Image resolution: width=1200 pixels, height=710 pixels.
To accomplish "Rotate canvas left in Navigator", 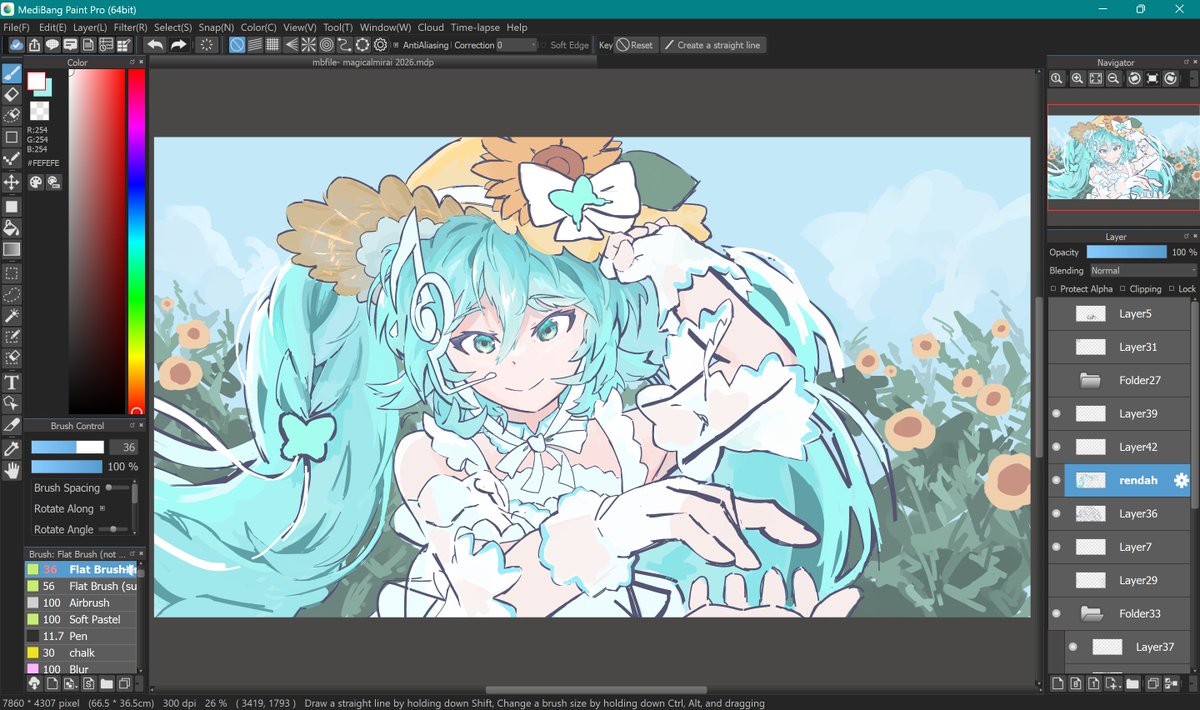I will (x=1134, y=78).
